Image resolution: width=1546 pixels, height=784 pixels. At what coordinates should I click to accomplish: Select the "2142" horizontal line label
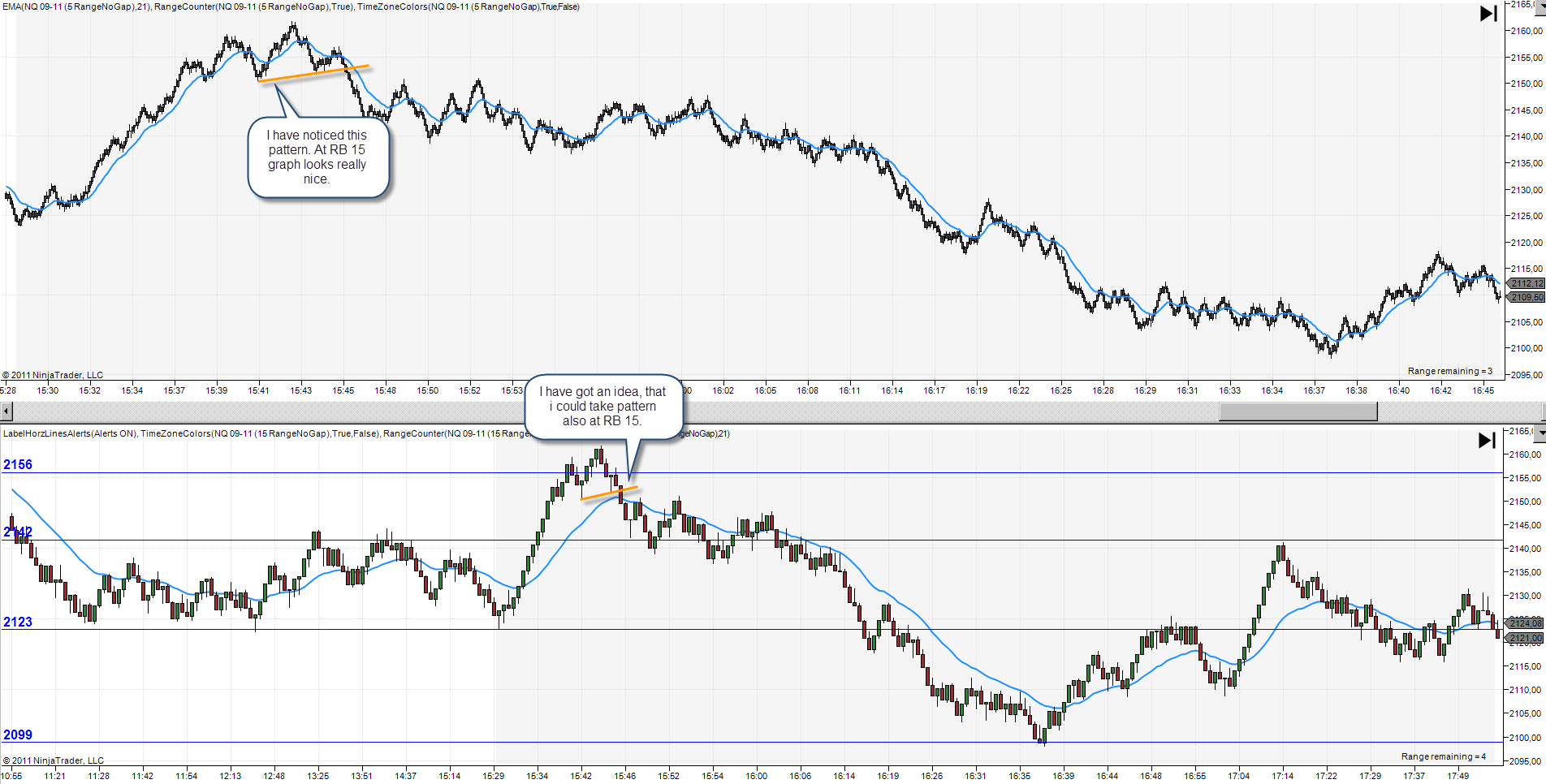pyautogui.click(x=18, y=532)
